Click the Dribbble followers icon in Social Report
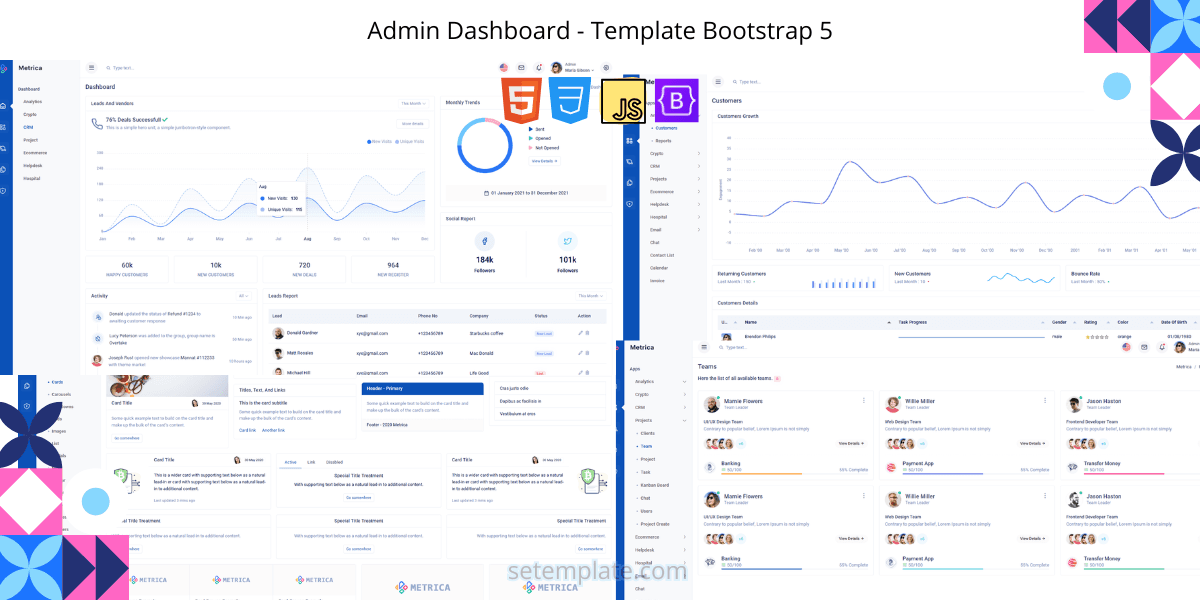The image size is (1200, 600). 484,240
